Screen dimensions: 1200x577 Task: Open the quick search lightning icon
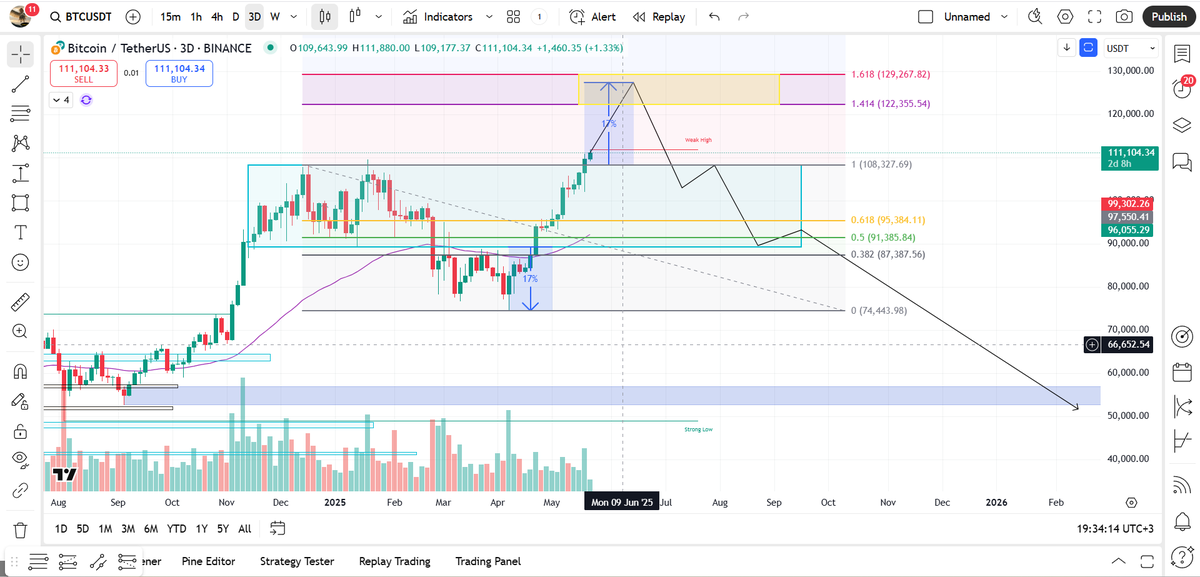coord(1034,17)
